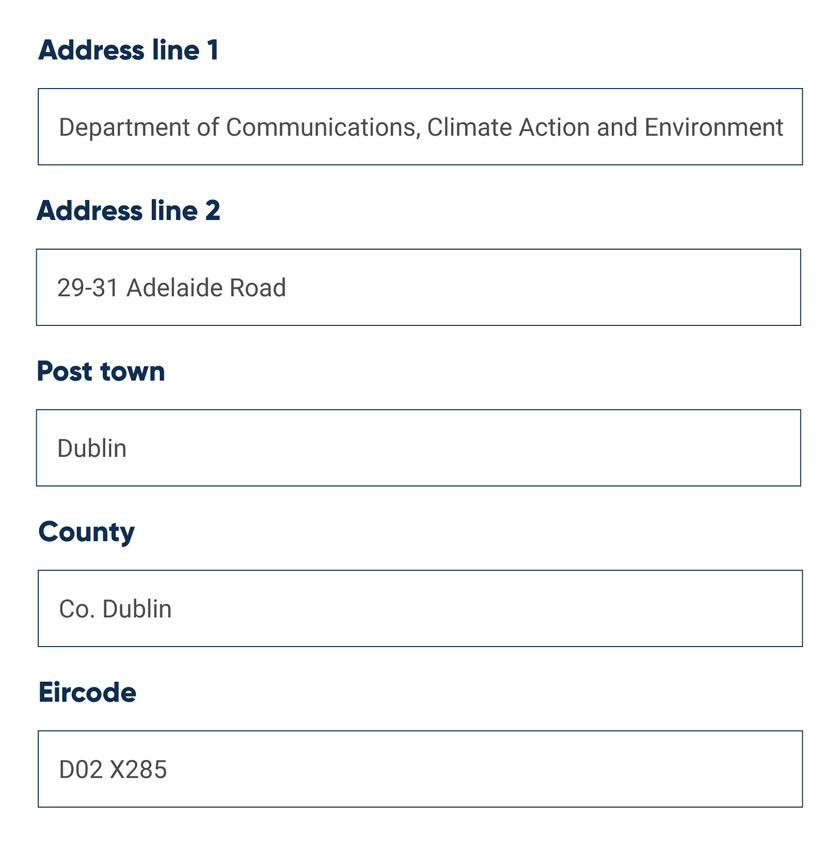Click the Eircode input field
Screen dimensions: 840x845
pos(420,769)
